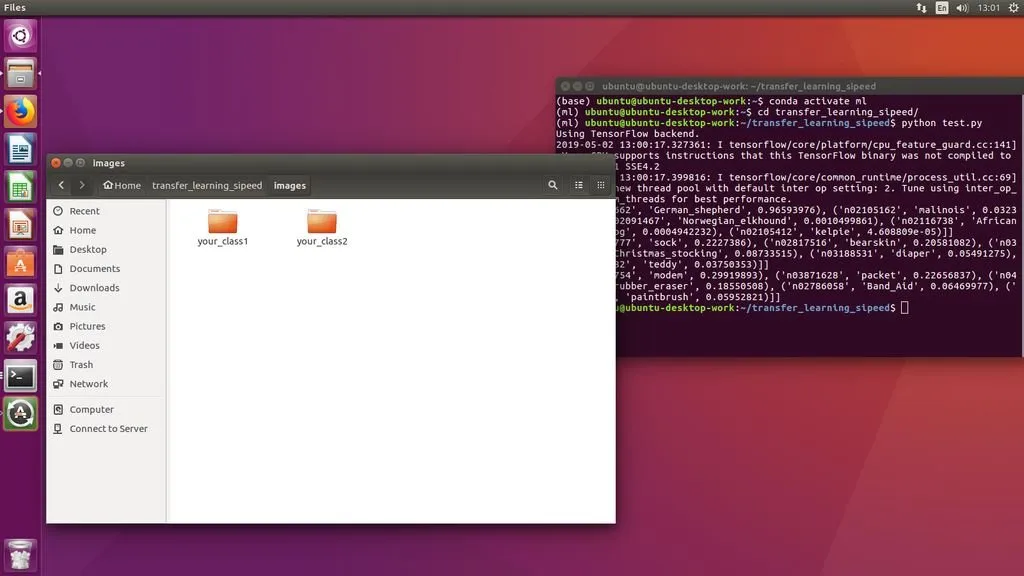1024x576 pixels.
Task: Click 'Using TensorFlow backend.' in terminal
Action: click(628, 134)
